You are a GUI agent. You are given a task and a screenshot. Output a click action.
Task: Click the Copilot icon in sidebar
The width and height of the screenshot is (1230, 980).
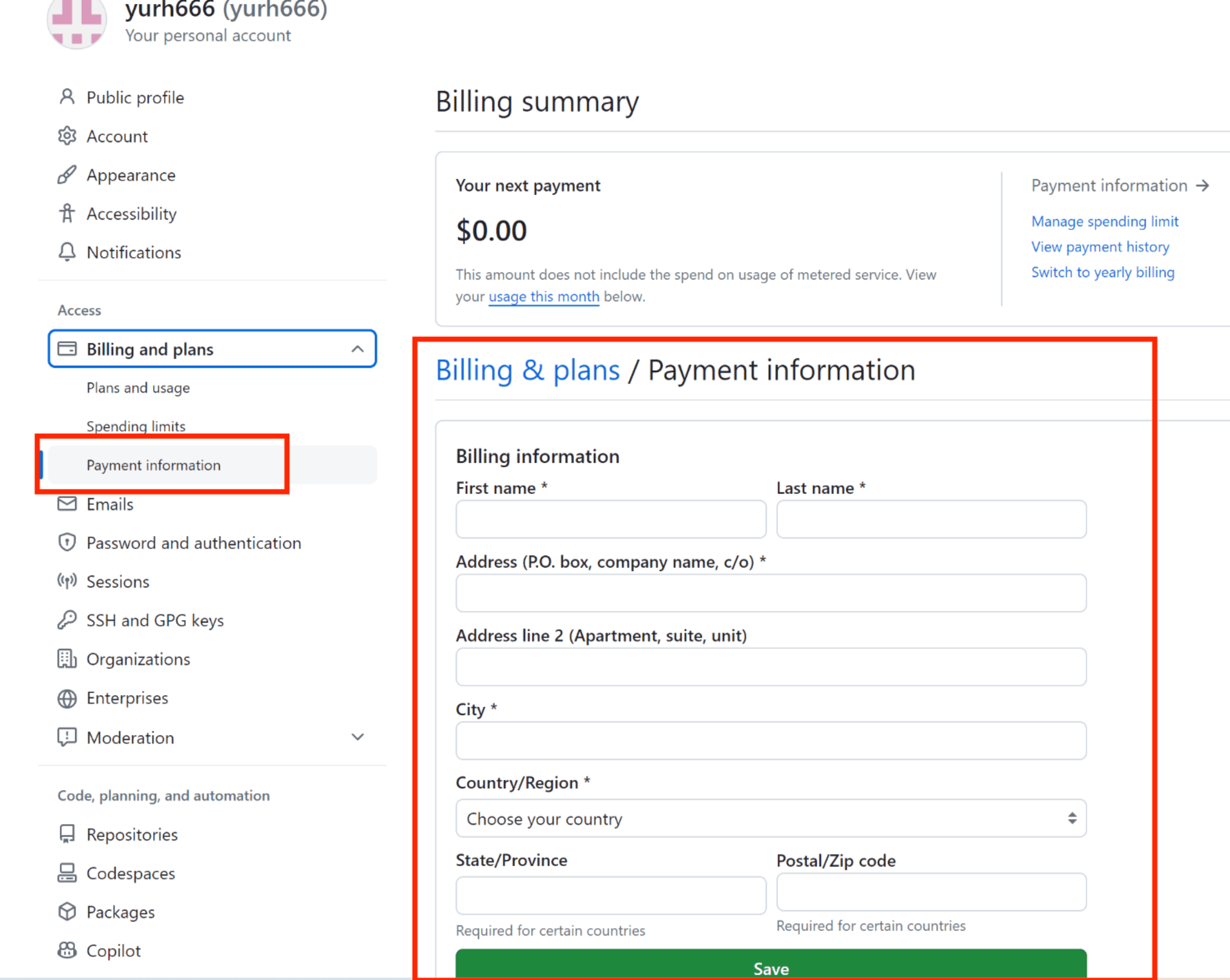pos(67,950)
